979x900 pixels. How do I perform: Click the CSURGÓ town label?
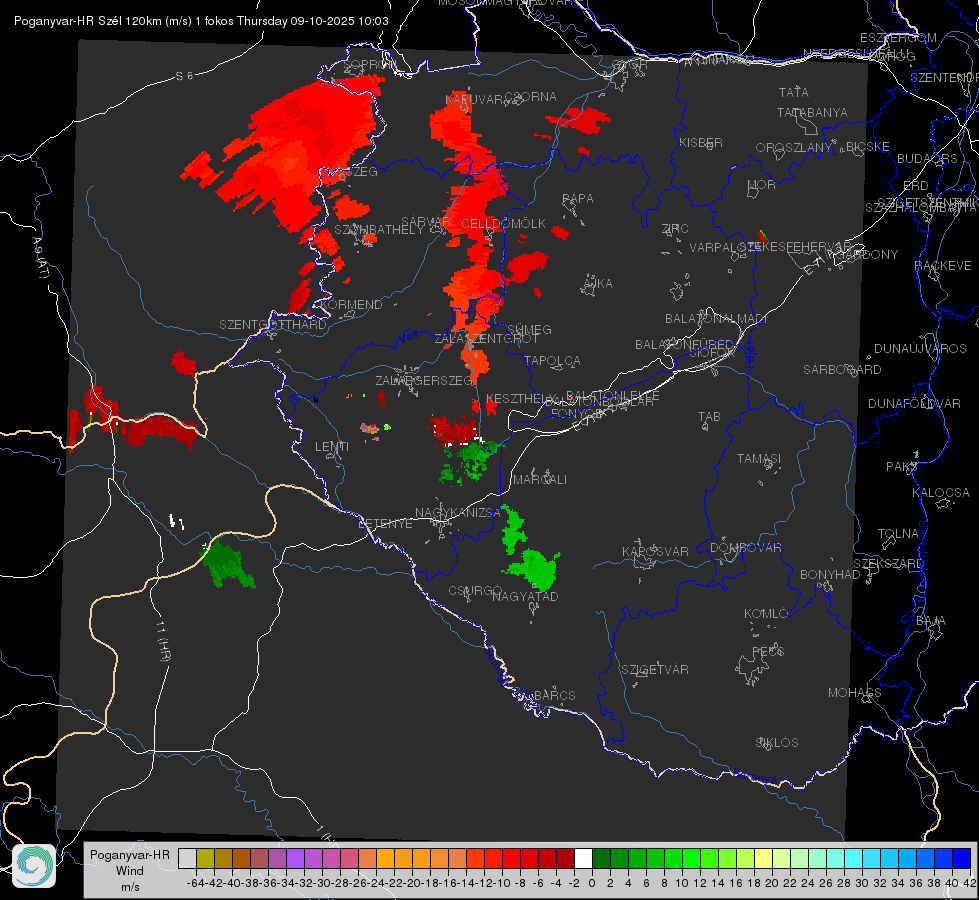[475, 591]
